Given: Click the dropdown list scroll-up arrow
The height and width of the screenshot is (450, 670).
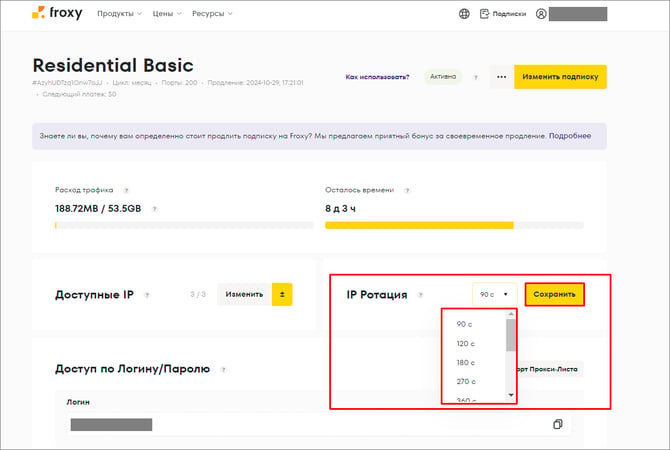Looking at the screenshot, I should 511,314.
